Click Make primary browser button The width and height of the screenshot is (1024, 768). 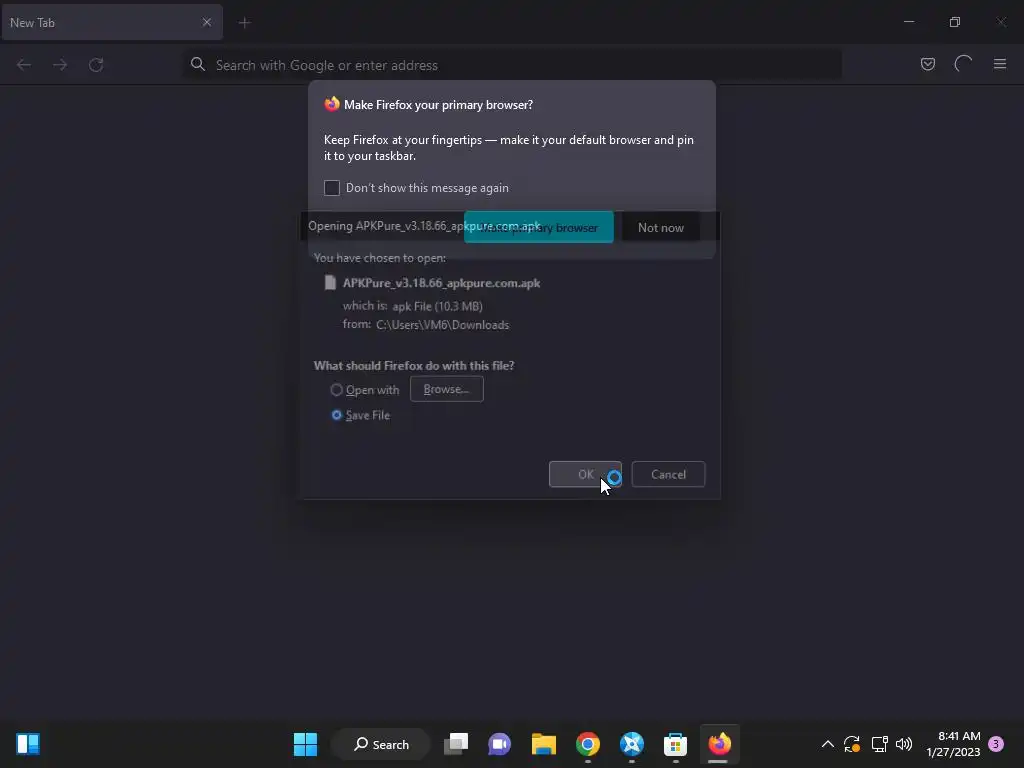pos(539,227)
